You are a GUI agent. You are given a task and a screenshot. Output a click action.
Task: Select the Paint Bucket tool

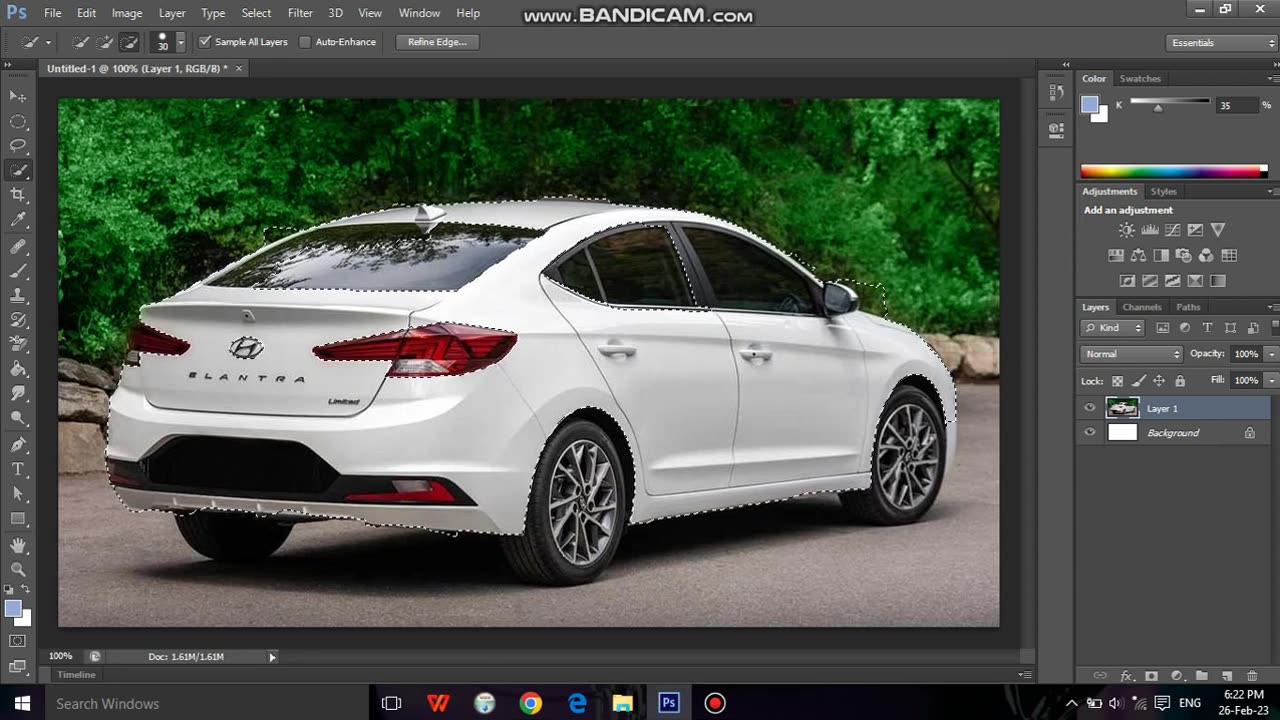click(x=18, y=369)
